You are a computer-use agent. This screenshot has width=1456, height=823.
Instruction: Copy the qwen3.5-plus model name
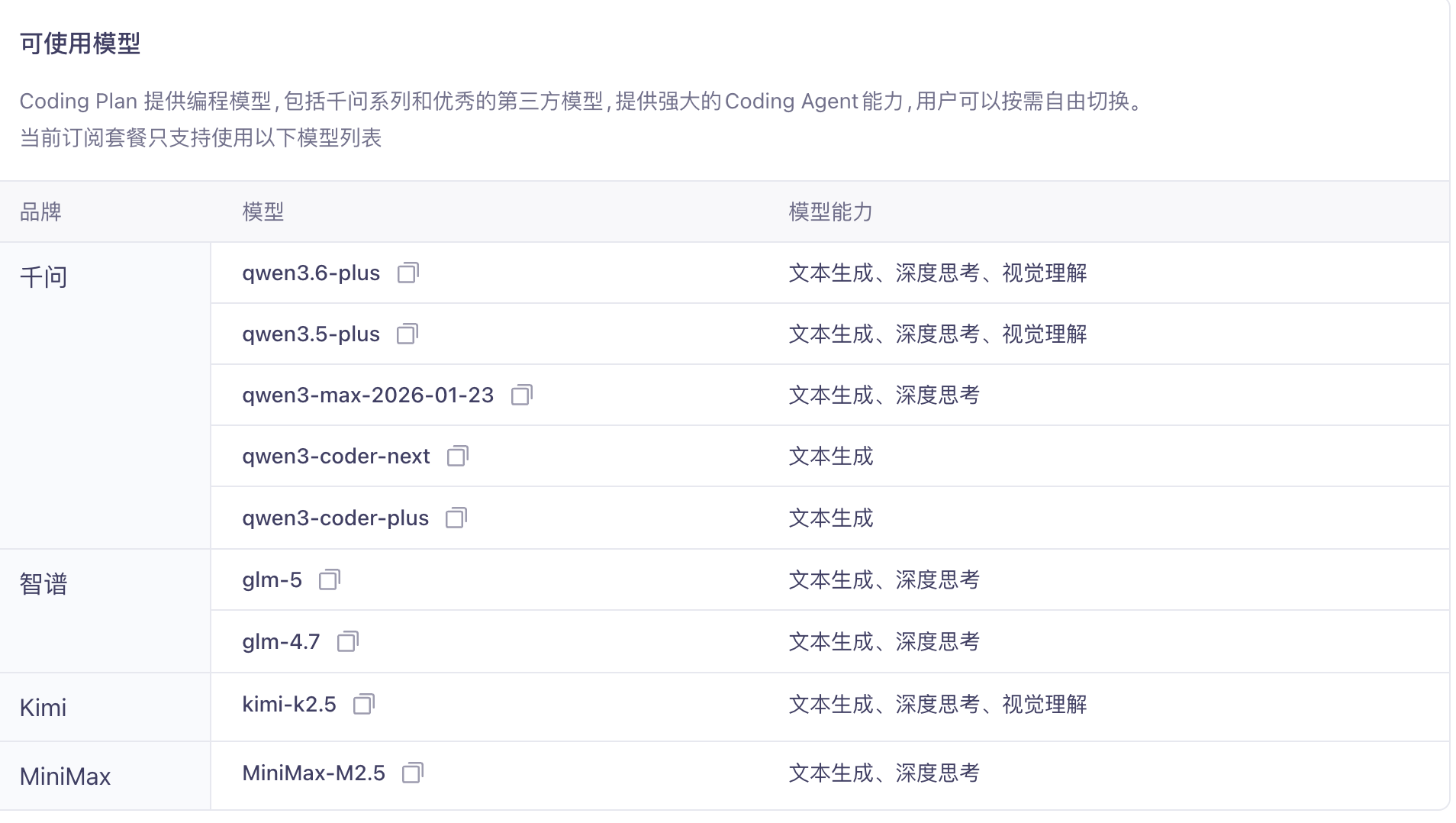click(407, 334)
